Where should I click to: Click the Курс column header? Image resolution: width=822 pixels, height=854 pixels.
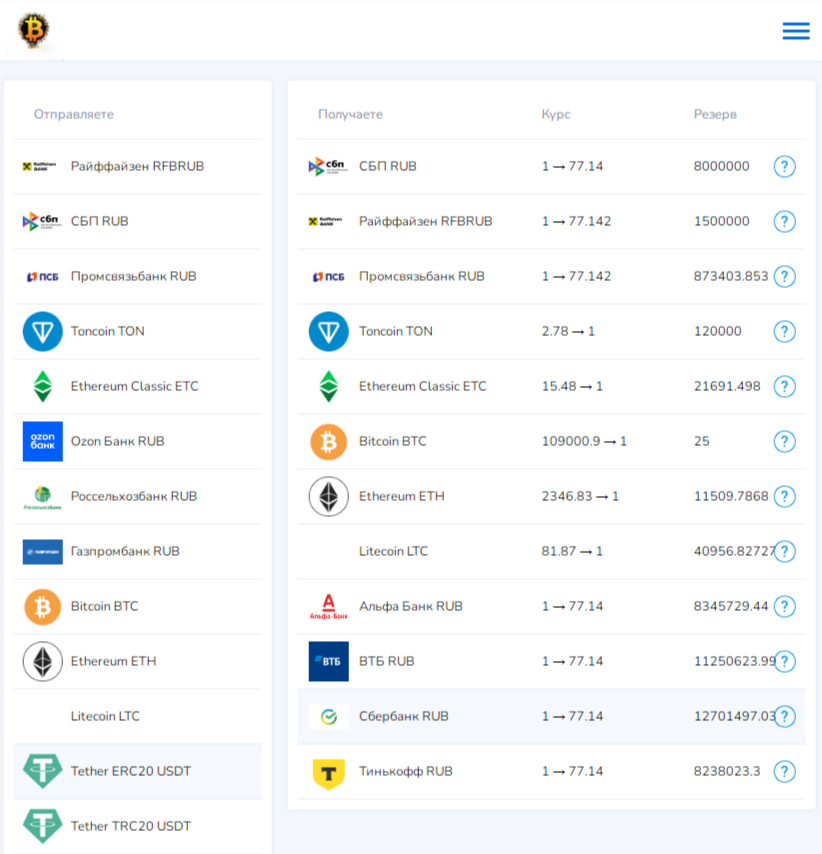(556, 114)
